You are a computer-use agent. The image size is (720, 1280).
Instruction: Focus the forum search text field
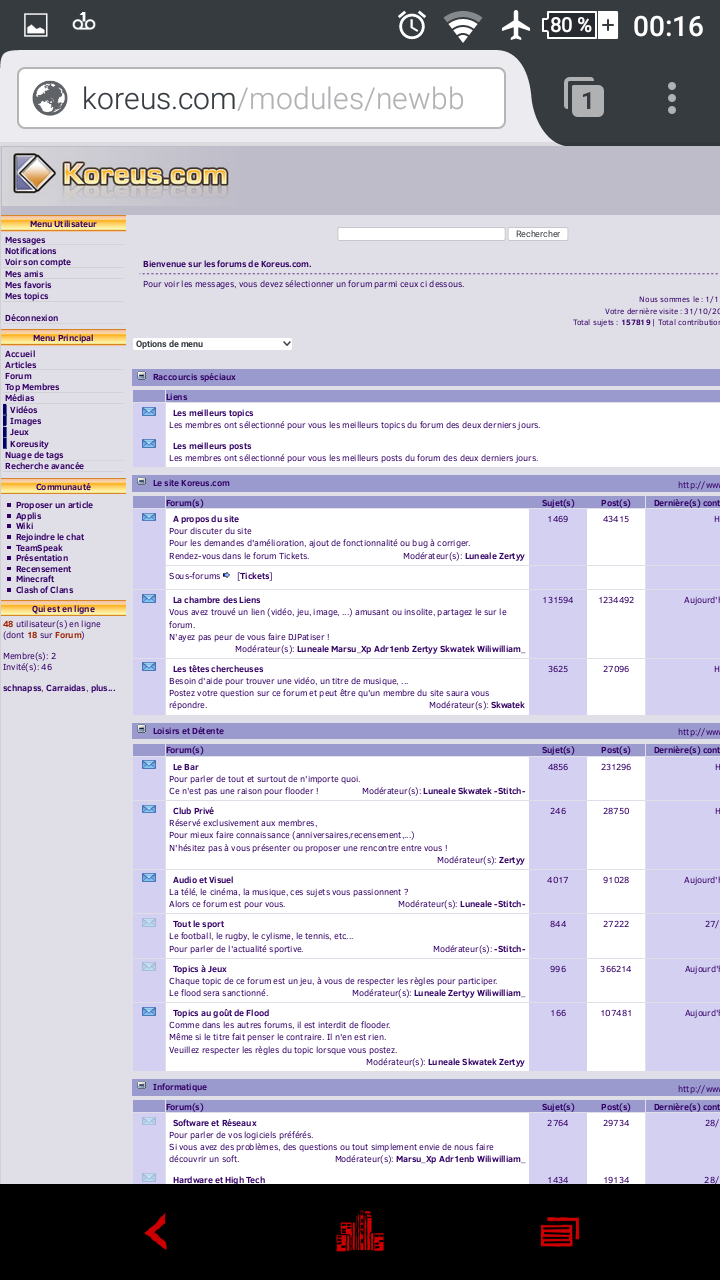point(421,234)
